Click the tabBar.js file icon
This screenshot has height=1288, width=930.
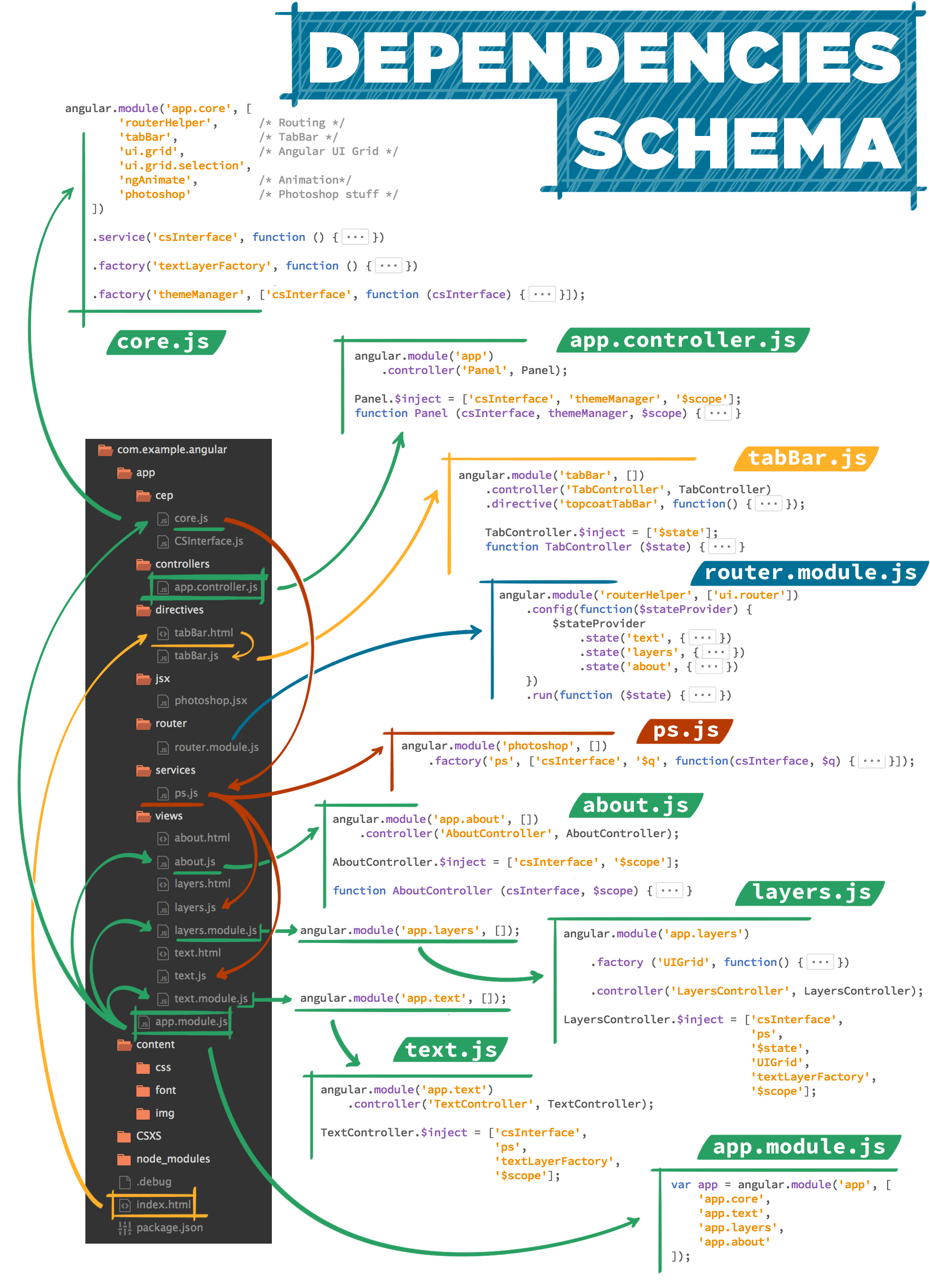click(x=163, y=656)
